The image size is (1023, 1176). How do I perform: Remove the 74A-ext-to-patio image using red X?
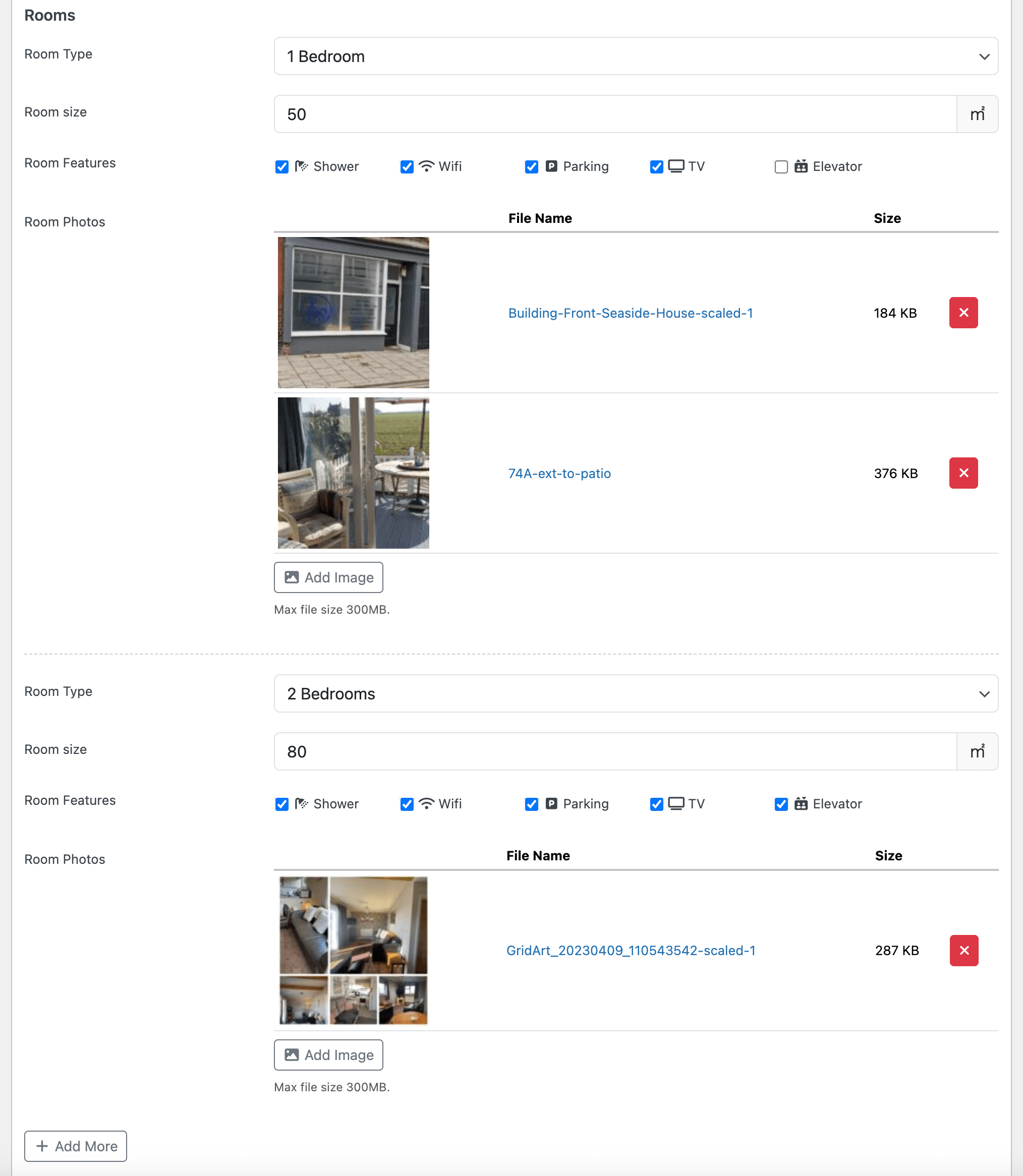coord(963,473)
